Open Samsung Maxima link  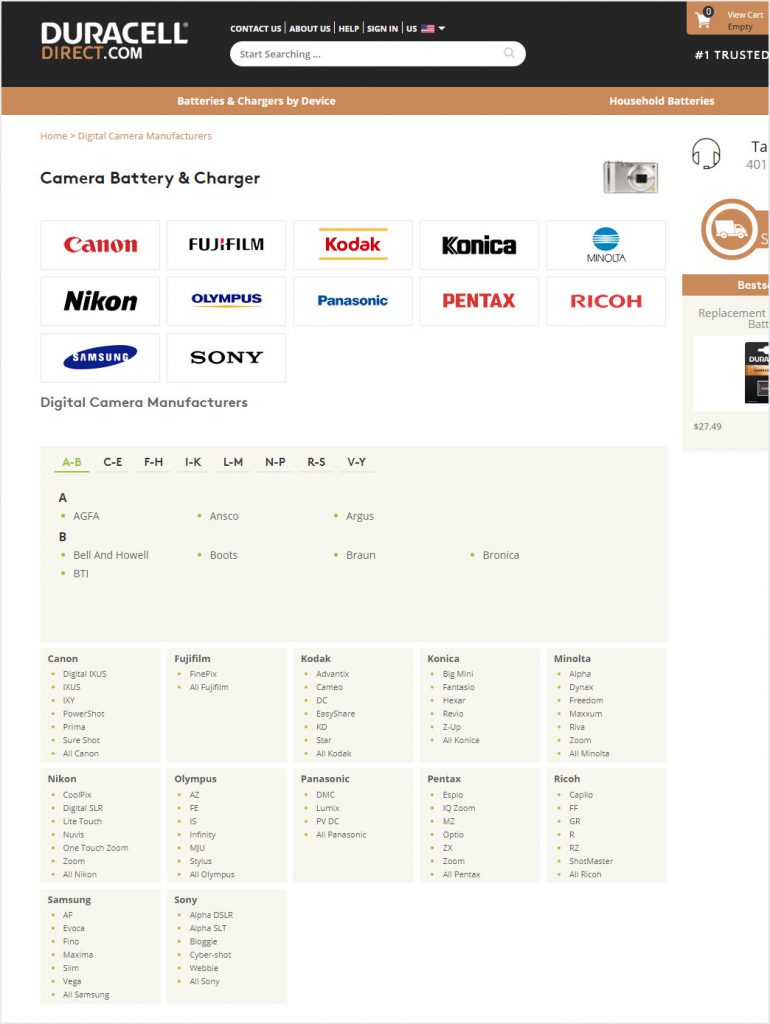tap(78, 955)
